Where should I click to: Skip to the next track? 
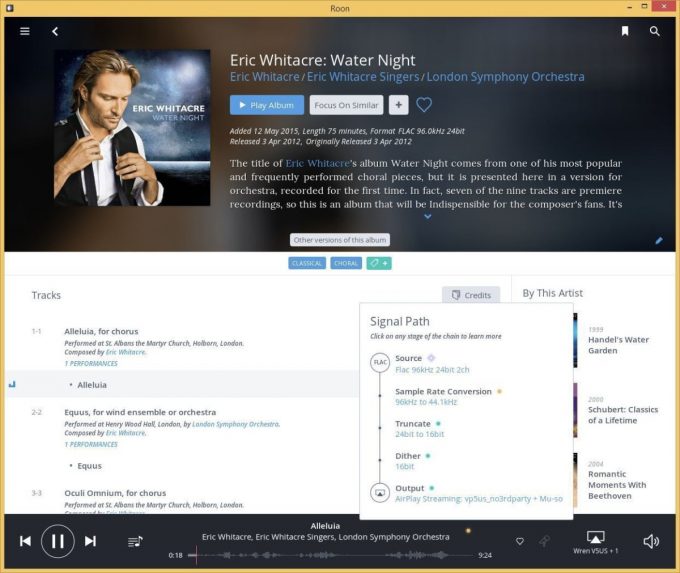coord(90,541)
